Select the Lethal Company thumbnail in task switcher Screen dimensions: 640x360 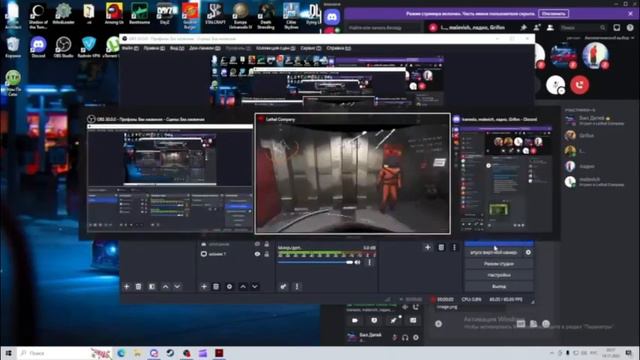click(353, 174)
